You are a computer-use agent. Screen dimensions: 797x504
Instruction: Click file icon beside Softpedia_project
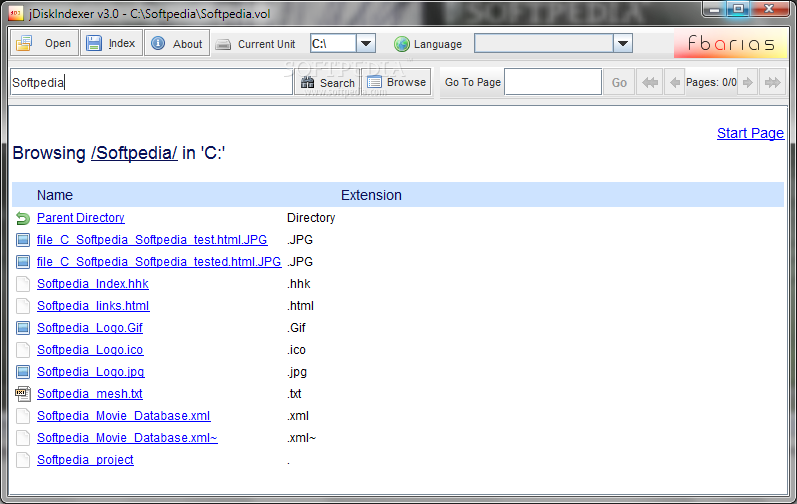[x=23, y=460]
